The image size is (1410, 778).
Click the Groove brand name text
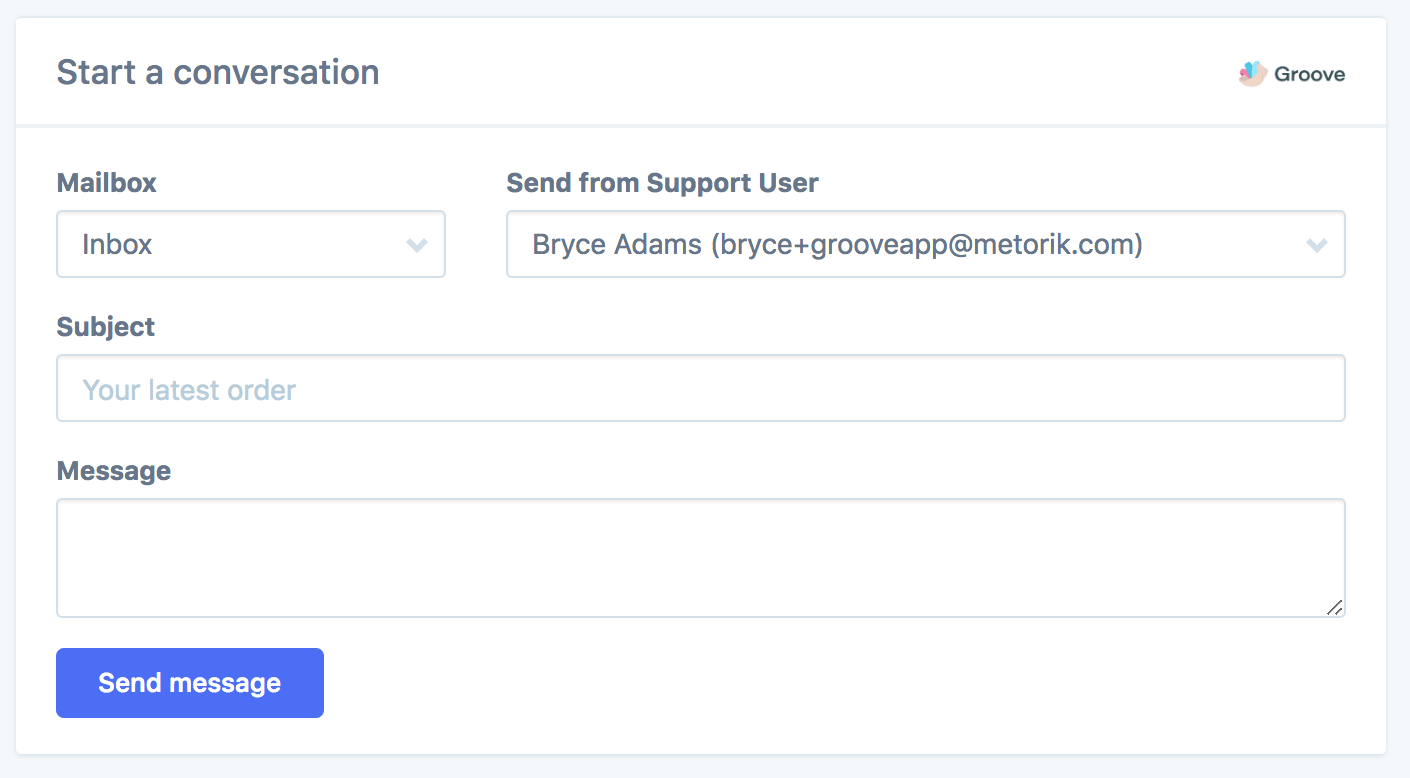coord(1309,74)
